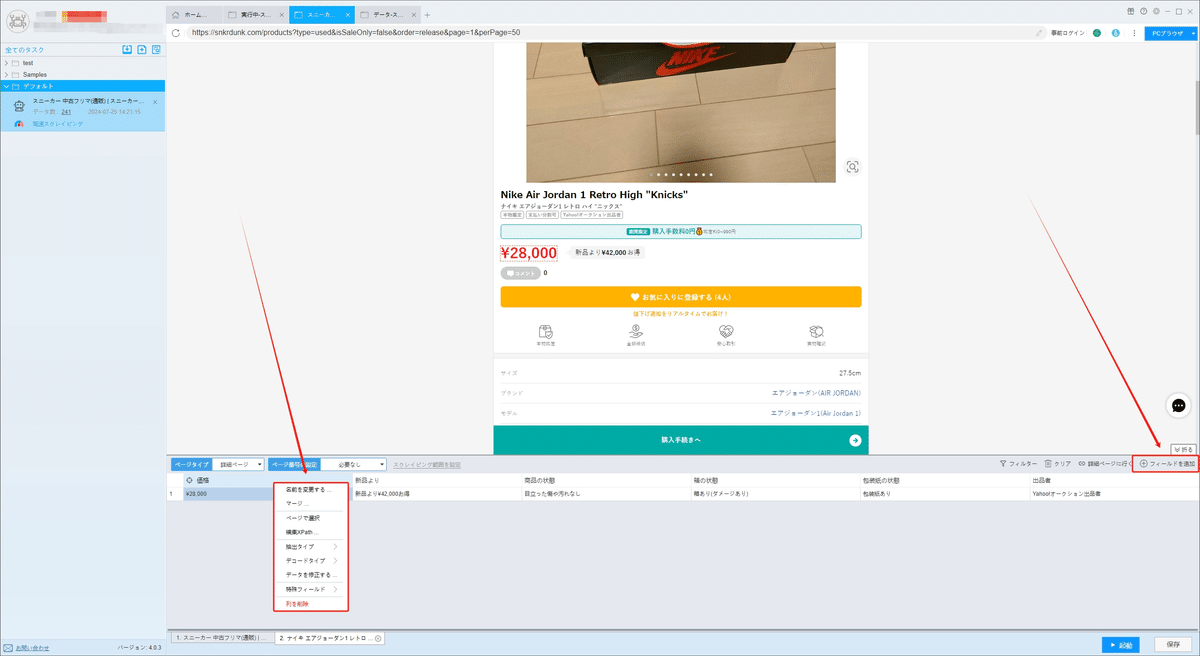1200x656 pixels.
Task: Click 詳細ページに行く link button
Action: pyautogui.click(x=1106, y=464)
